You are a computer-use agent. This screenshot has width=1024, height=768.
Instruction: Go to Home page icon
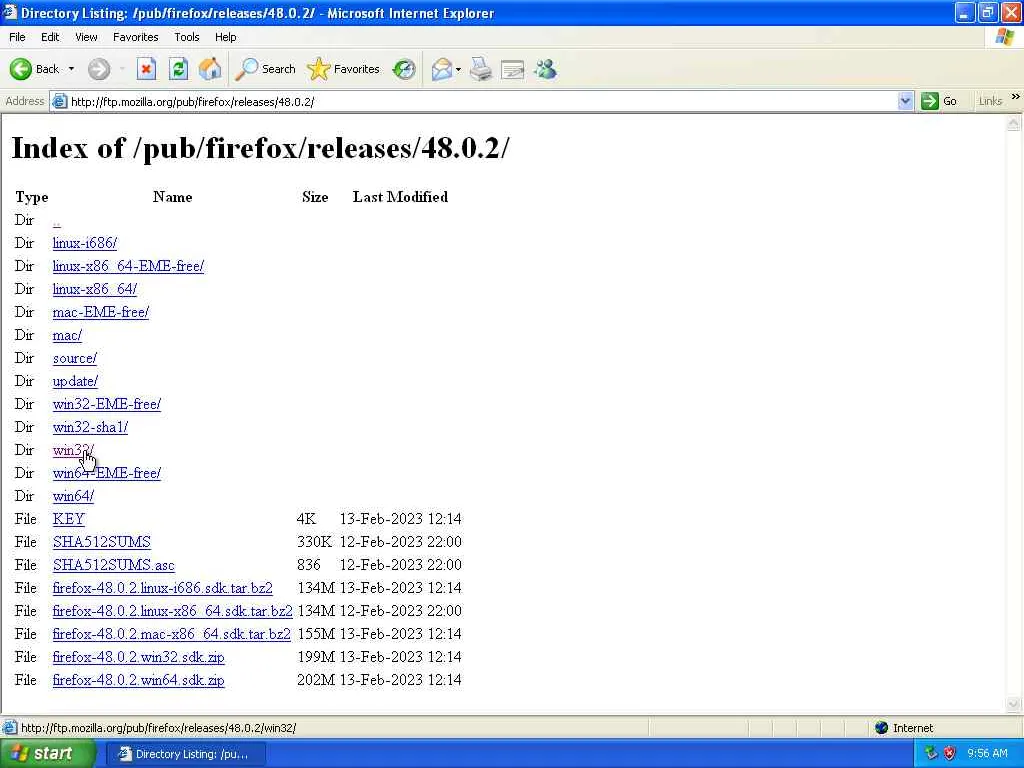pyautogui.click(x=210, y=69)
